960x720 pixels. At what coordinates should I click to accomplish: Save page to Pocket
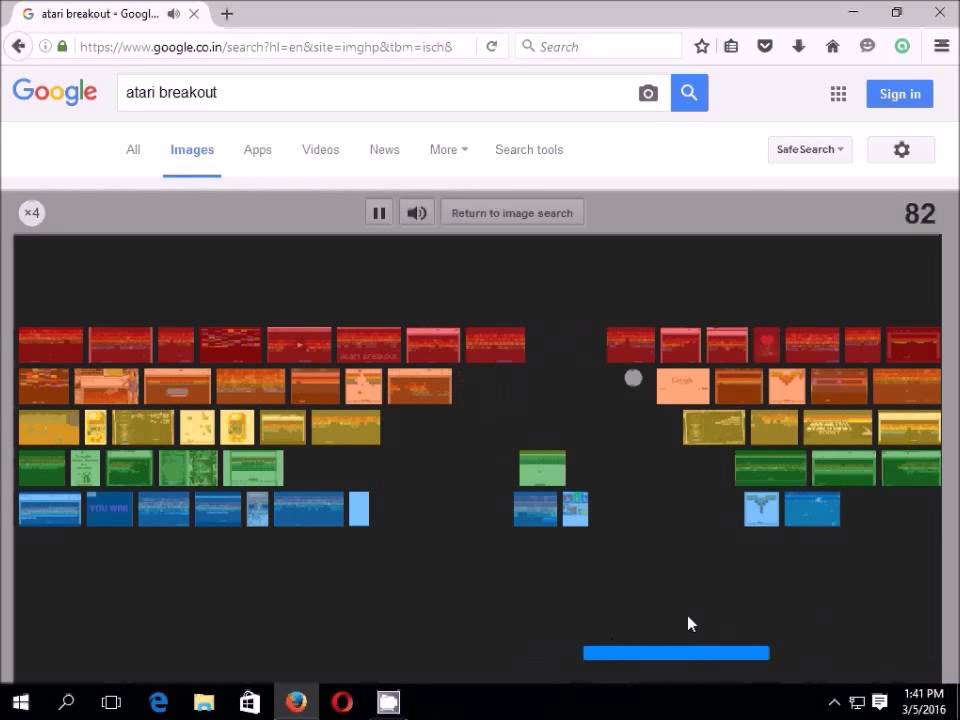[x=765, y=46]
